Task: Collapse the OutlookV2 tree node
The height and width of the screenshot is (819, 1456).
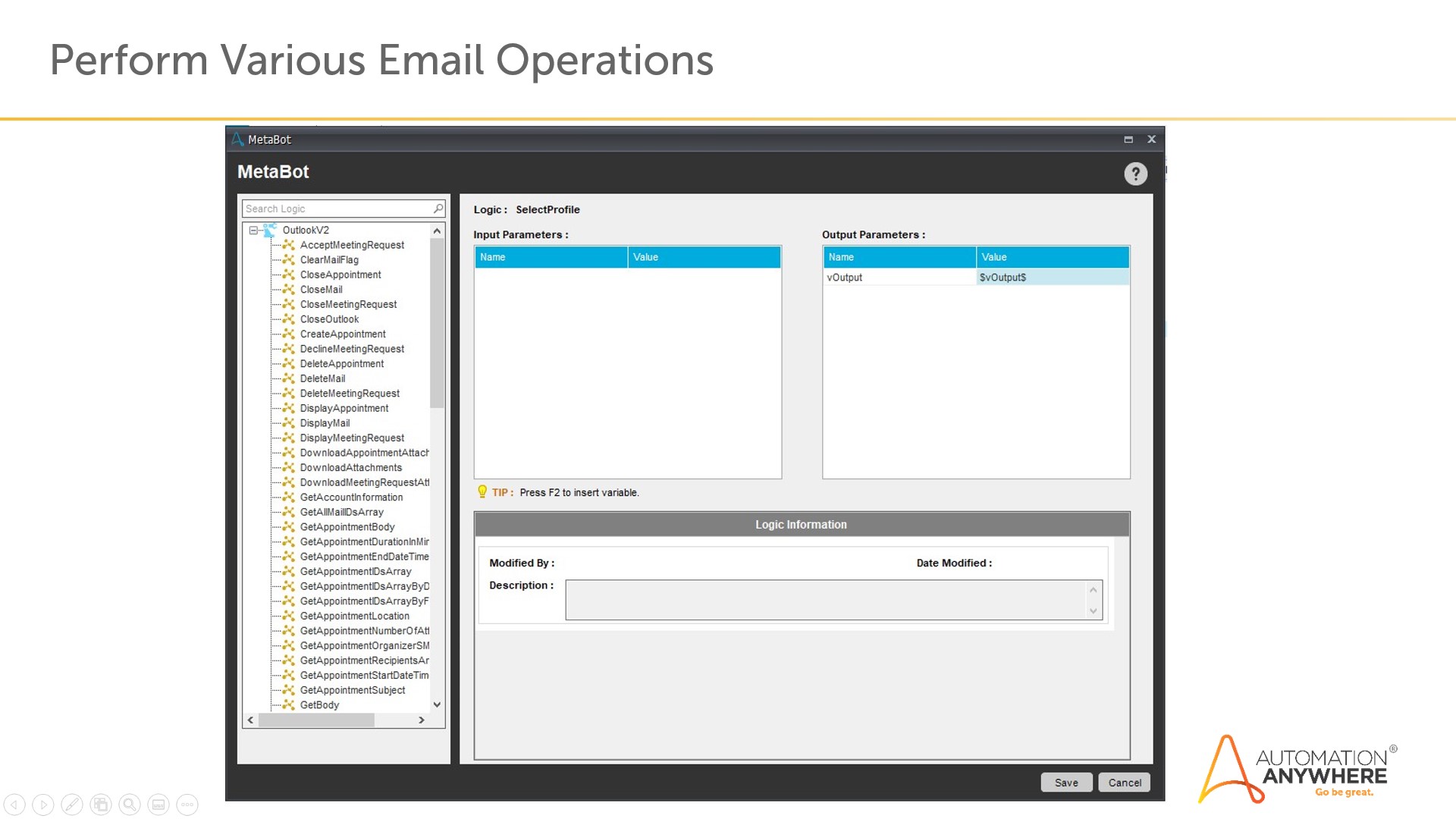Action: 253,231
